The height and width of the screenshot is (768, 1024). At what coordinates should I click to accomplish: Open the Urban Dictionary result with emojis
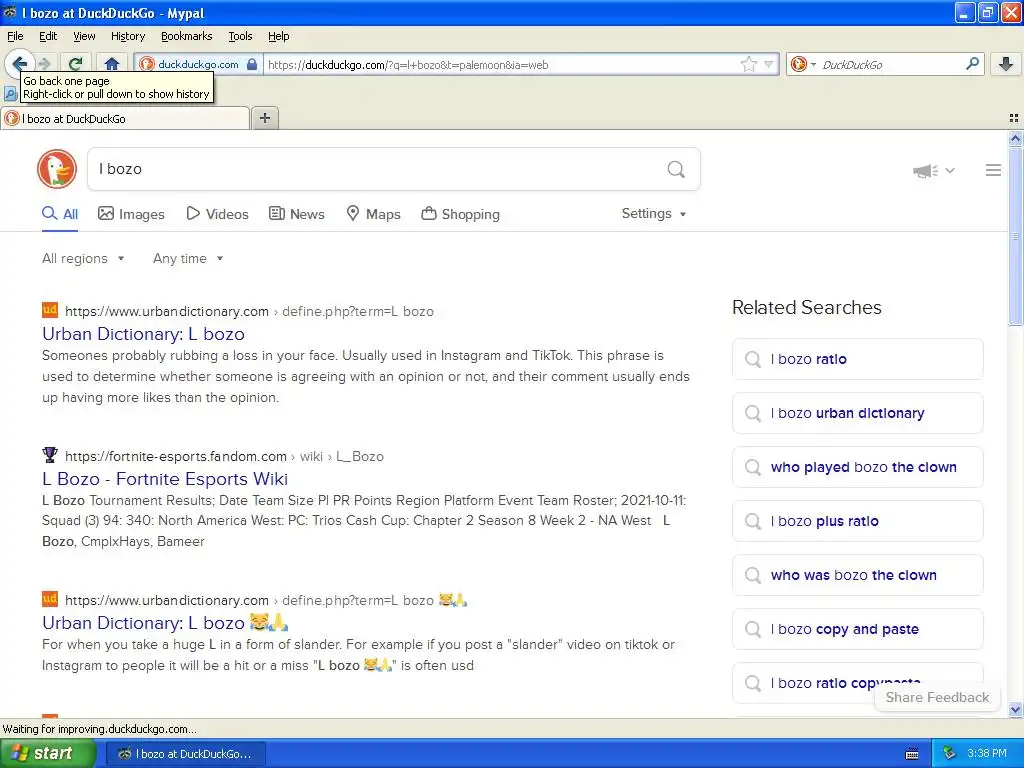pos(165,623)
